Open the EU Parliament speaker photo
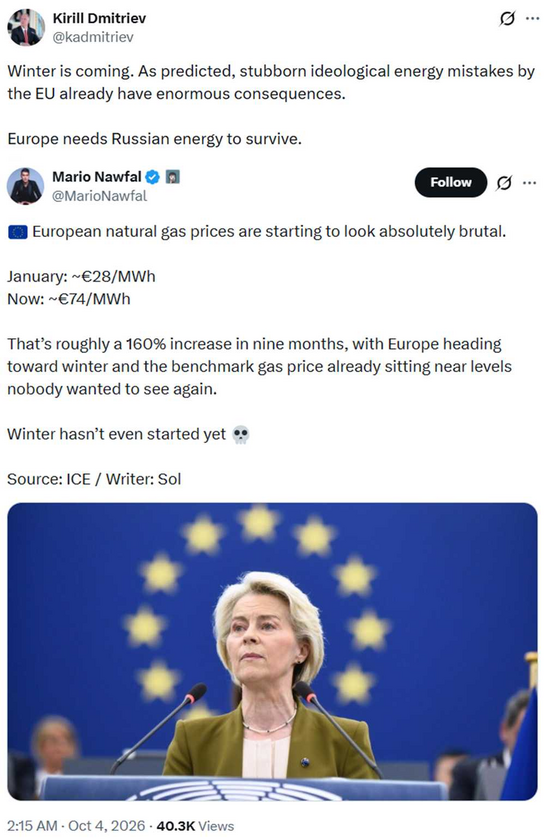 (x=272, y=651)
